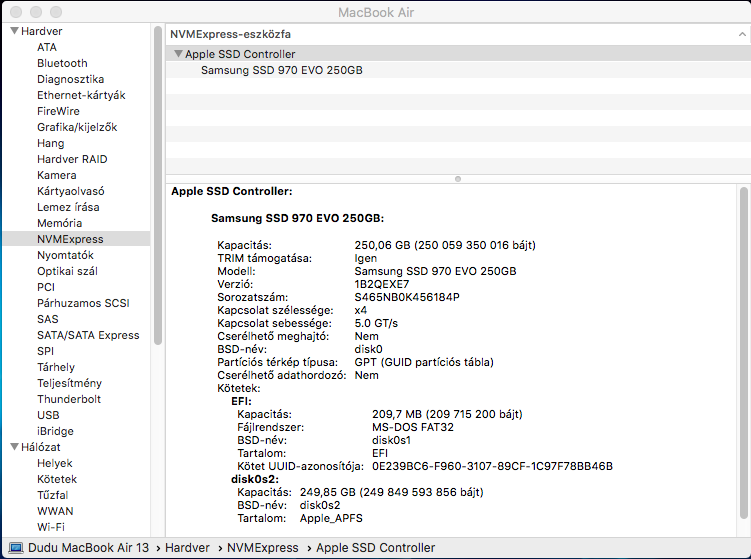Toggle the NVMExpress-eszközfa column sort chevron
The width and height of the screenshot is (751, 559).
pyautogui.click(x=742, y=34)
